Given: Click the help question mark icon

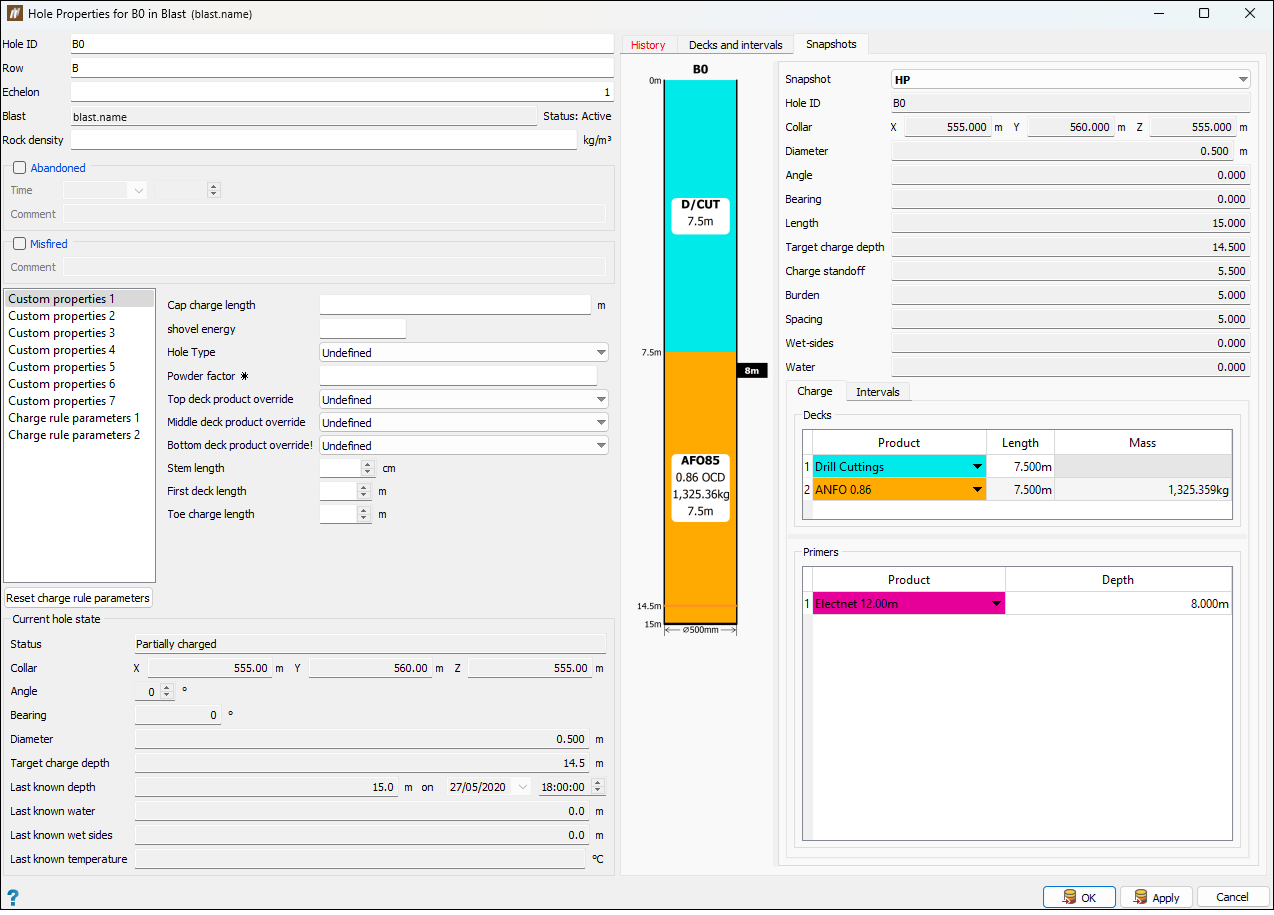Looking at the screenshot, I should click(13, 897).
